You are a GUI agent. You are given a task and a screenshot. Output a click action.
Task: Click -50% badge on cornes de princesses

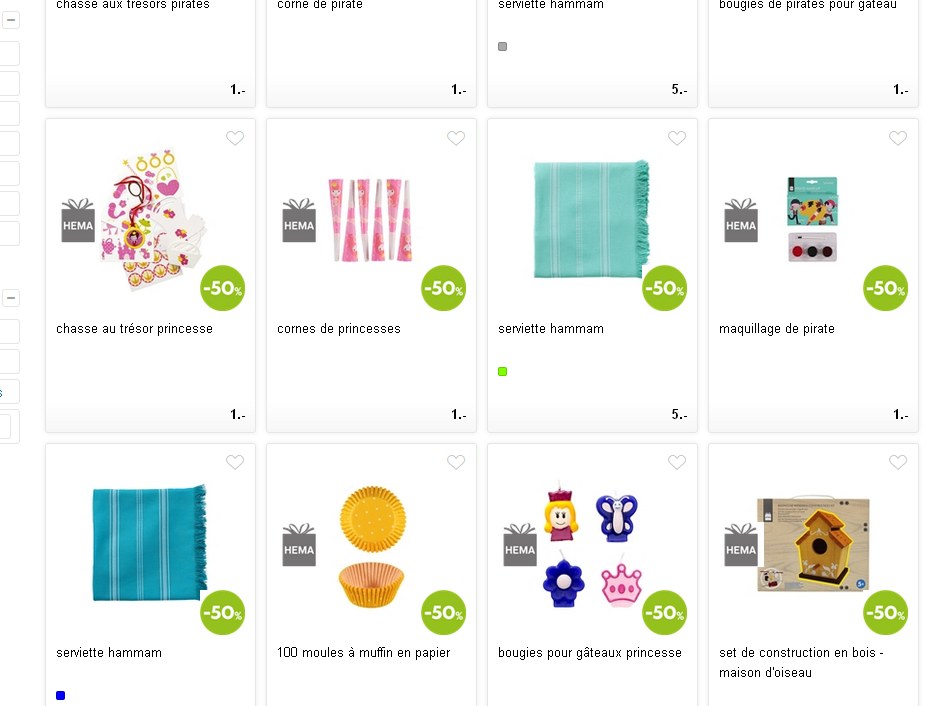(443, 288)
